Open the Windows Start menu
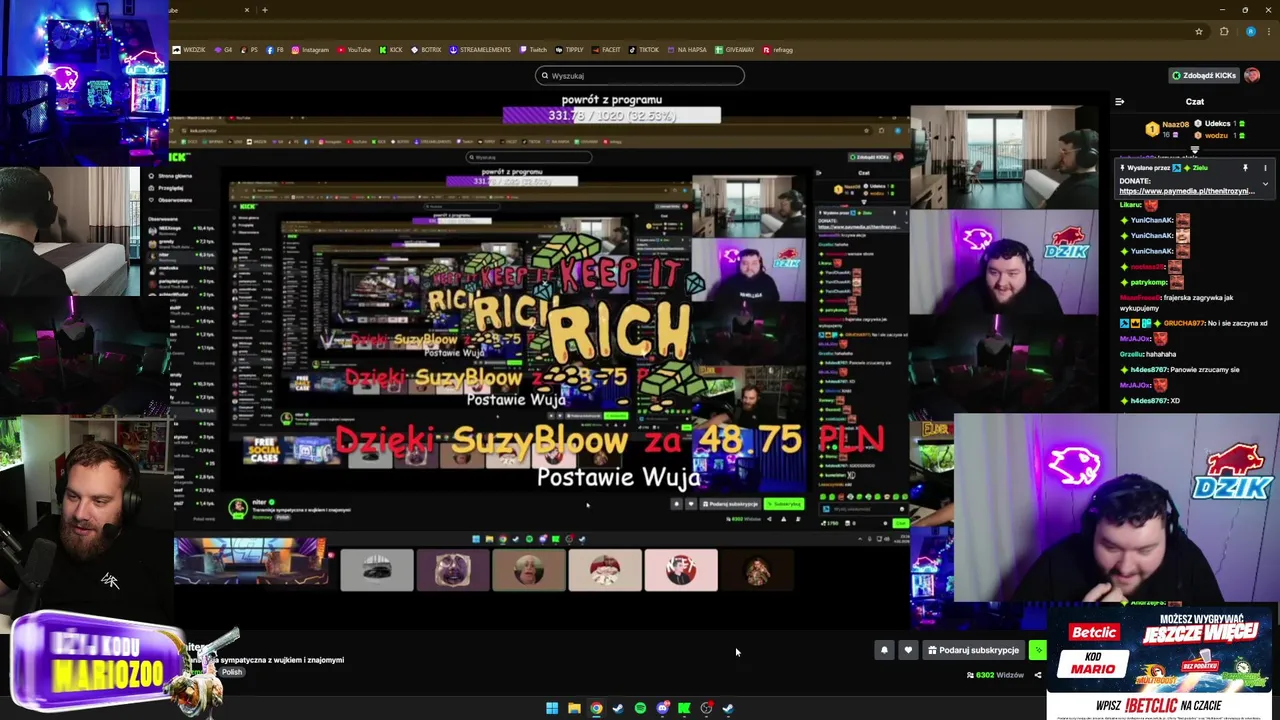 [552, 708]
